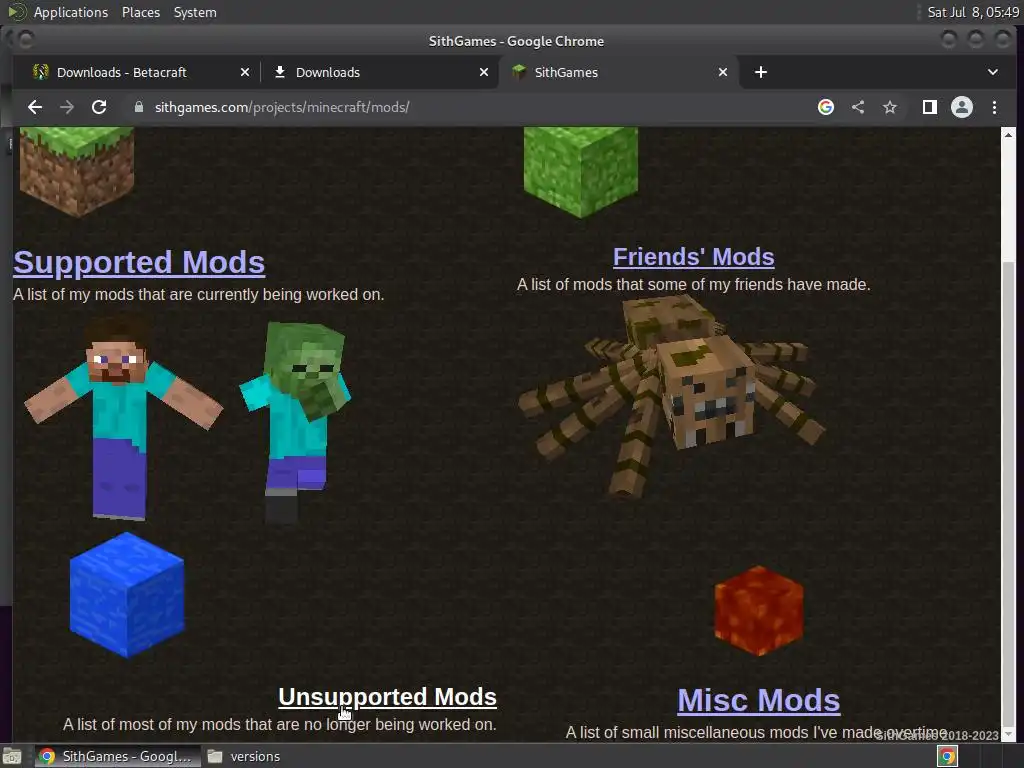Click the grass dirt block image
1024x768 pixels.
[77, 171]
